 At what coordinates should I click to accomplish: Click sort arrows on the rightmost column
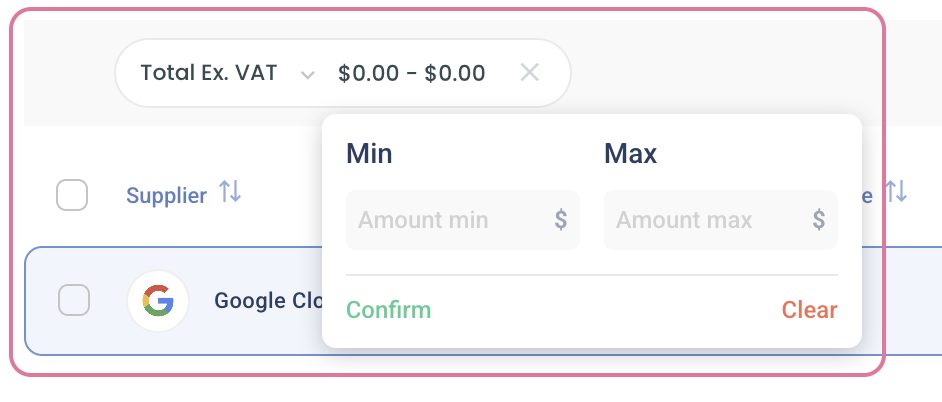tap(896, 192)
